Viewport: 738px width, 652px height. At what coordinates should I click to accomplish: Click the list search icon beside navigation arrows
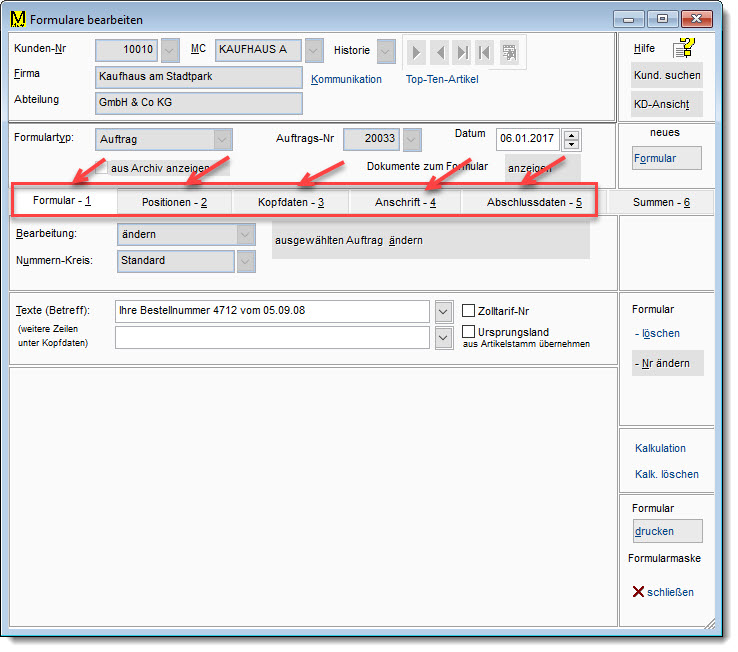coord(509,52)
